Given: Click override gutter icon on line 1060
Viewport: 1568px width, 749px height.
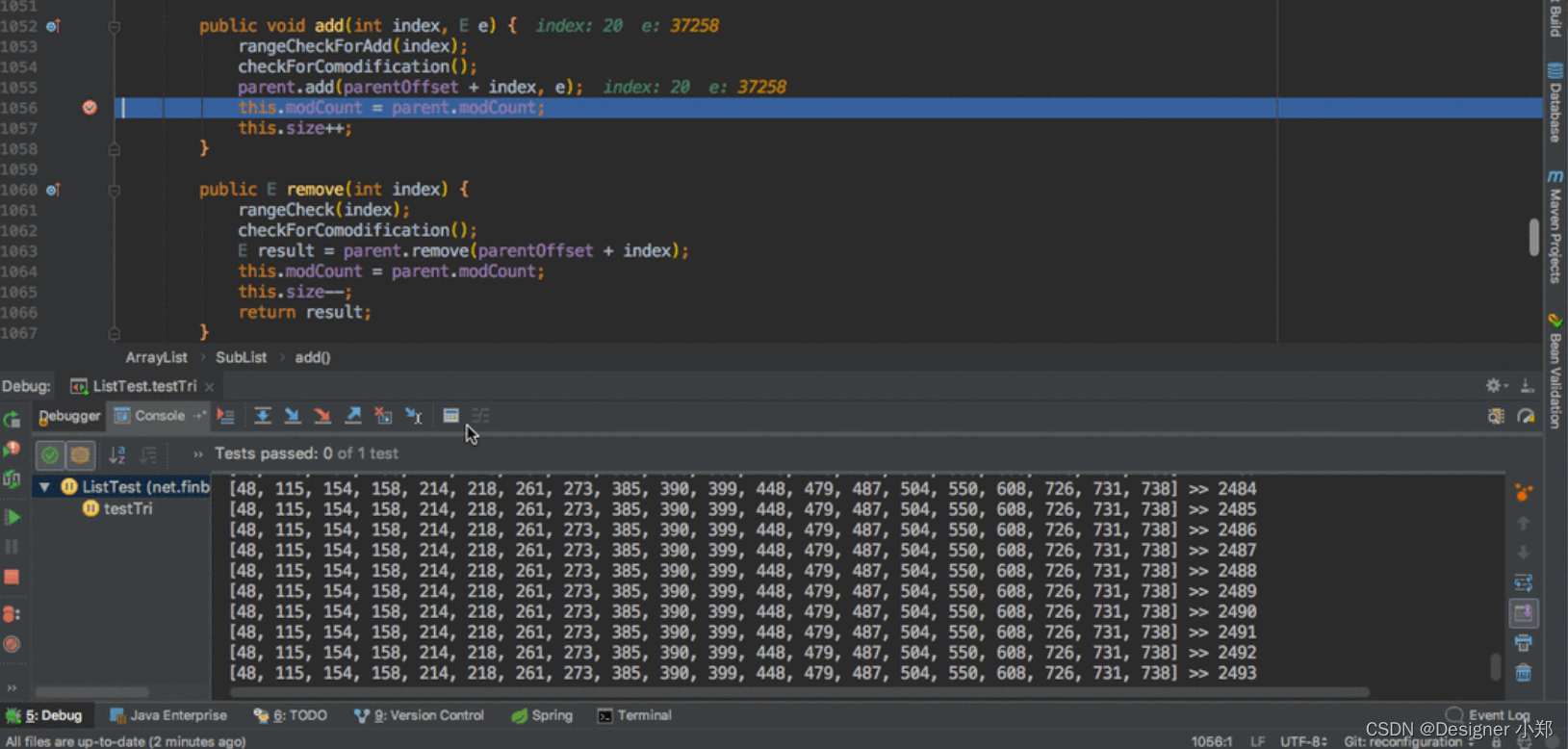Looking at the screenshot, I should (53, 190).
